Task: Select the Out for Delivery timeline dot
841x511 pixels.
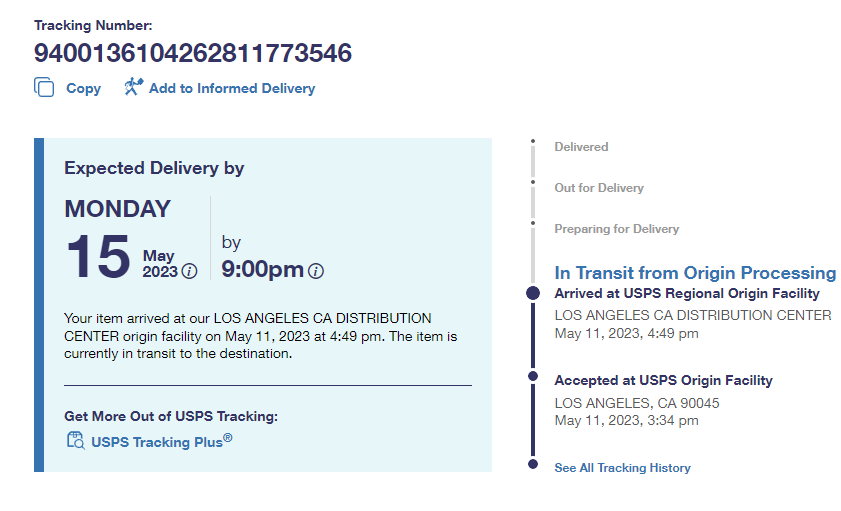Action: tap(533, 182)
